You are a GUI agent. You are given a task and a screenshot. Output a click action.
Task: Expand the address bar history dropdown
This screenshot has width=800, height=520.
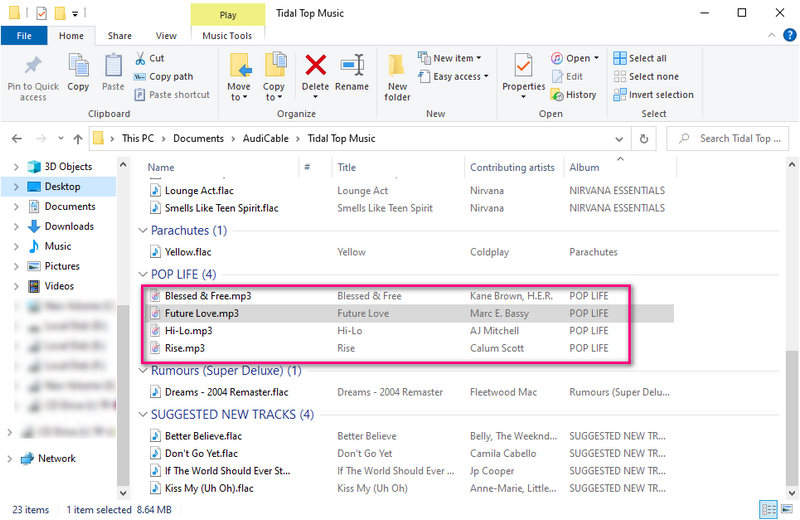(x=619, y=139)
